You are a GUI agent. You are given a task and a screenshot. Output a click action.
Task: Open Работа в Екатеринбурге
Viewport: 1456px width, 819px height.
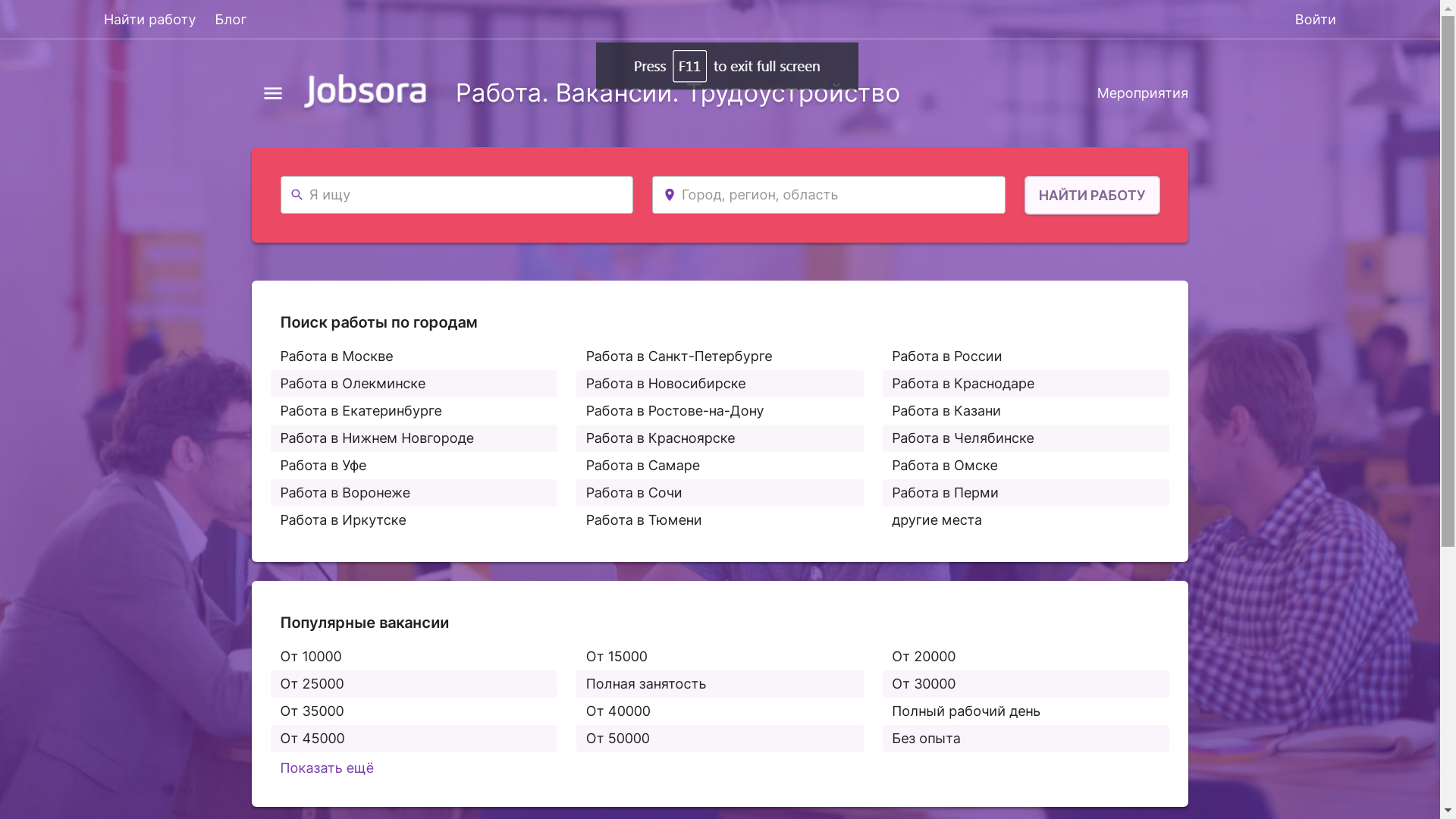361,411
